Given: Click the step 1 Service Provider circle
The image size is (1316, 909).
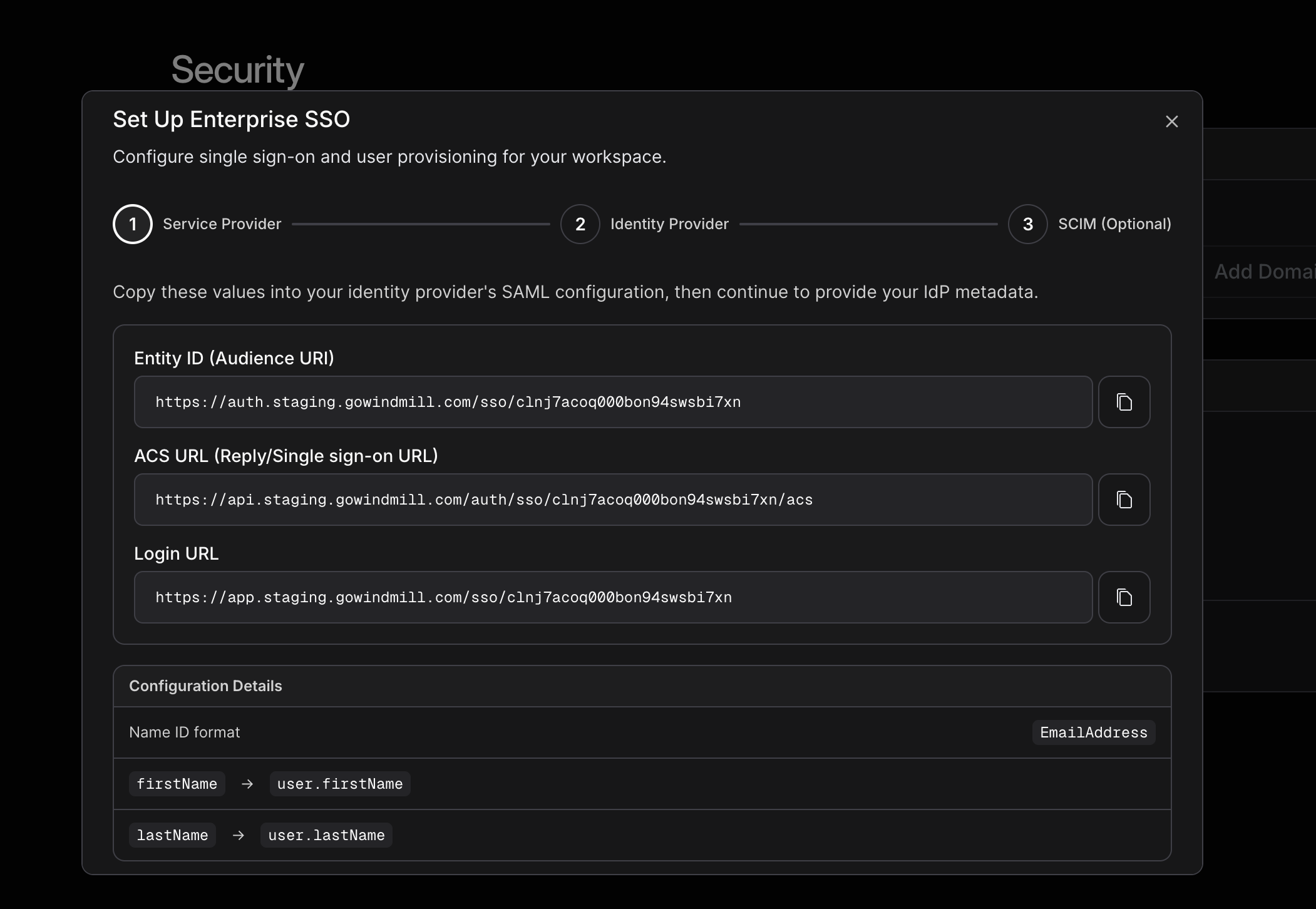Looking at the screenshot, I should point(132,224).
